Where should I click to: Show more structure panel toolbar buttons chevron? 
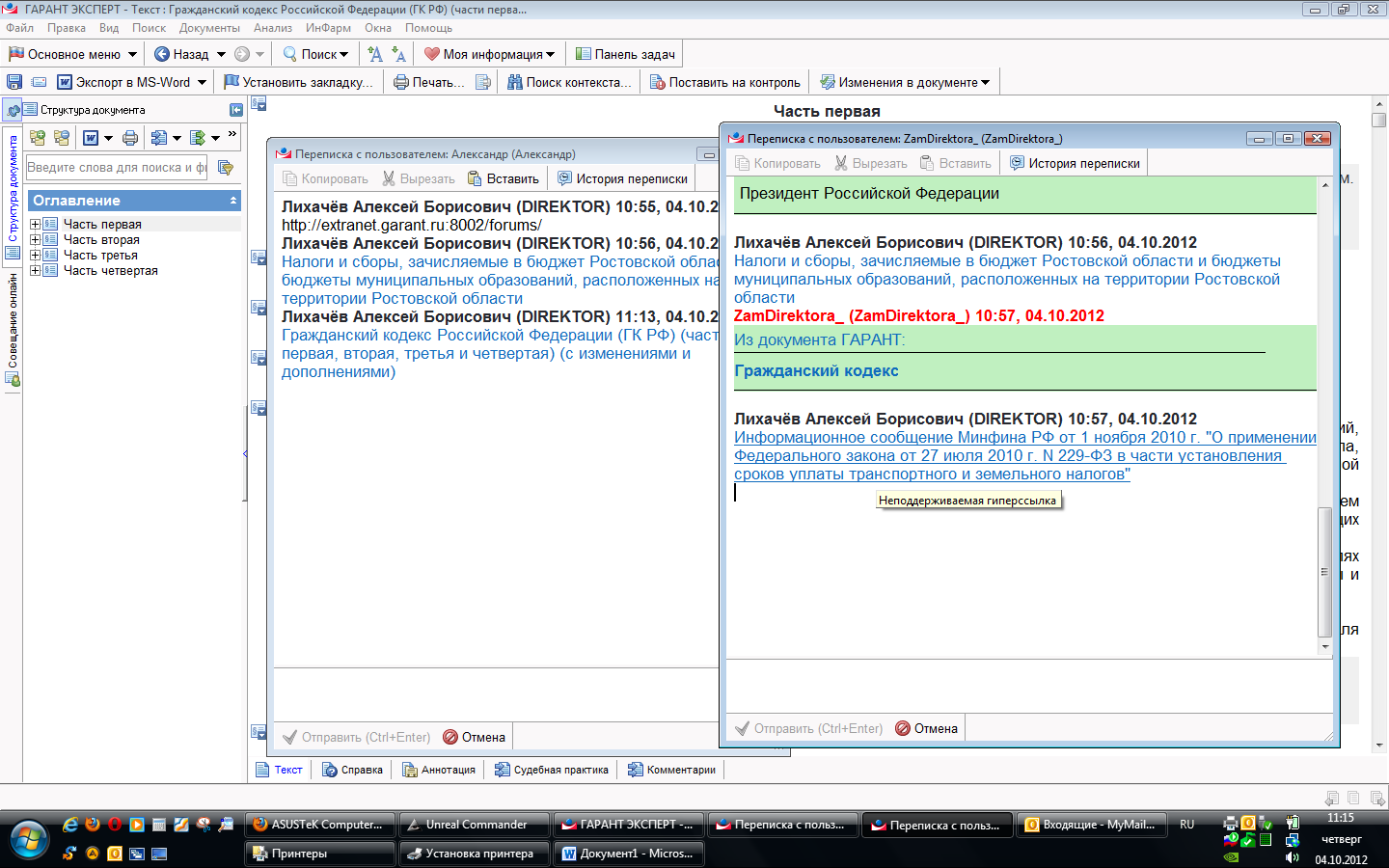tap(232, 135)
